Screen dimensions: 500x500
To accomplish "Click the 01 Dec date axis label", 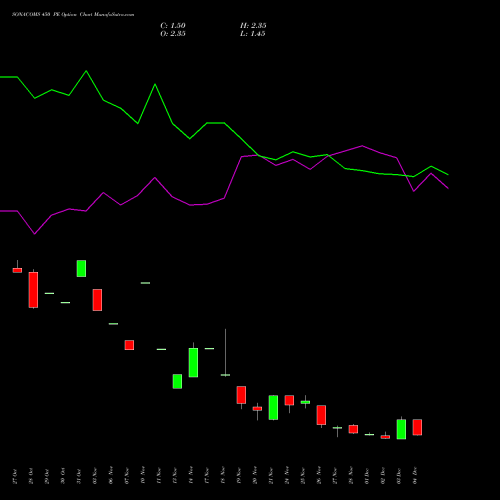I will tap(367, 476).
